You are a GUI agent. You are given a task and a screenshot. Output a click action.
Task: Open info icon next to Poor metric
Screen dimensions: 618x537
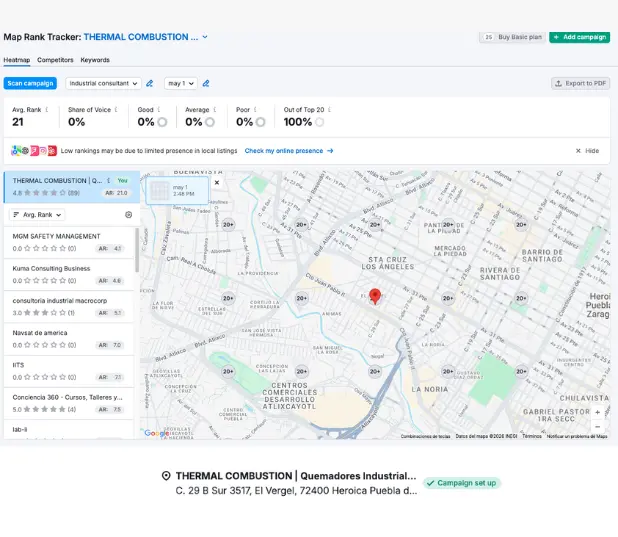pos(255,110)
